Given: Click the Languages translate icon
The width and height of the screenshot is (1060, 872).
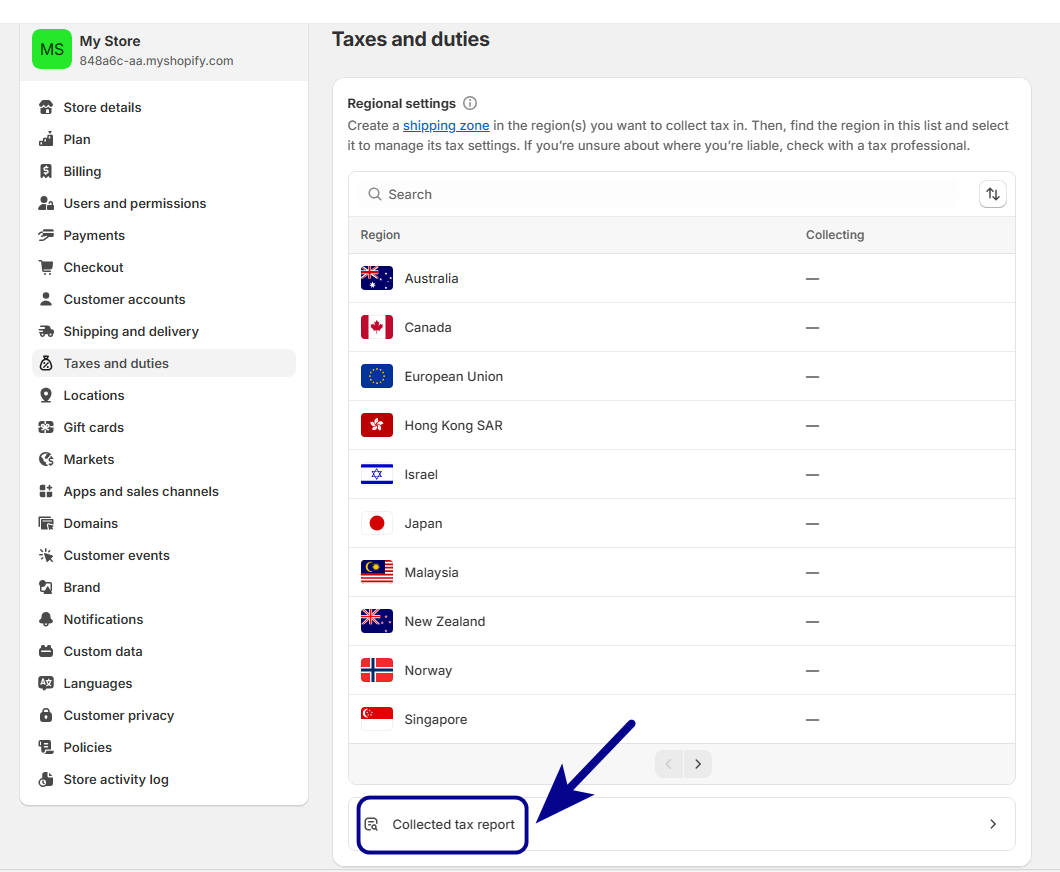Looking at the screenshot, I should point(46,683).
